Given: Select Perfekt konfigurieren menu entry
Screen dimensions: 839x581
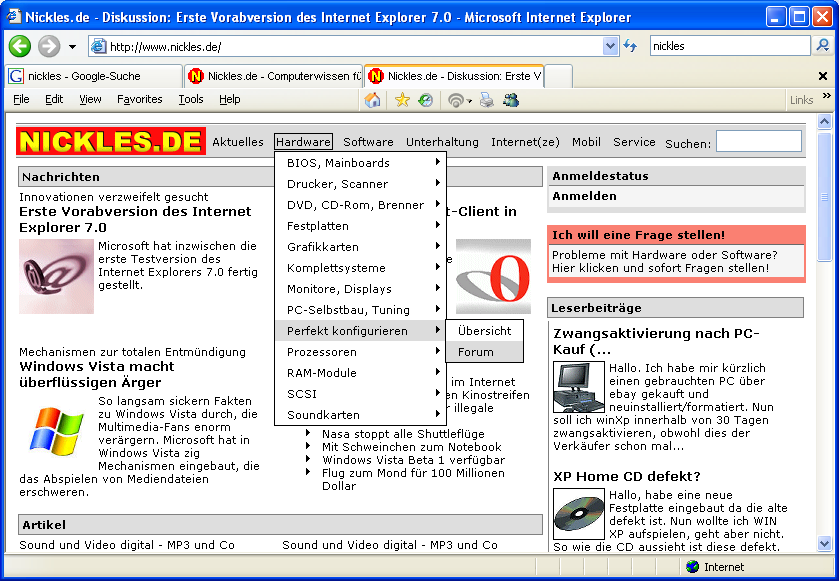Looking at the screenshot, I should (x=360, y=331).
